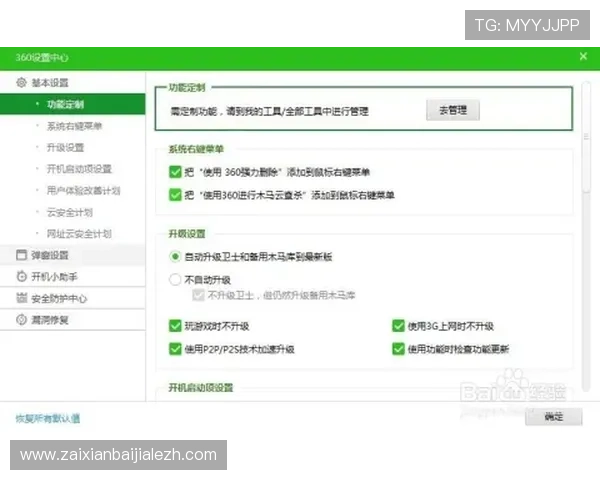Open the 安全防护中心 section

[x=73, y=298]
